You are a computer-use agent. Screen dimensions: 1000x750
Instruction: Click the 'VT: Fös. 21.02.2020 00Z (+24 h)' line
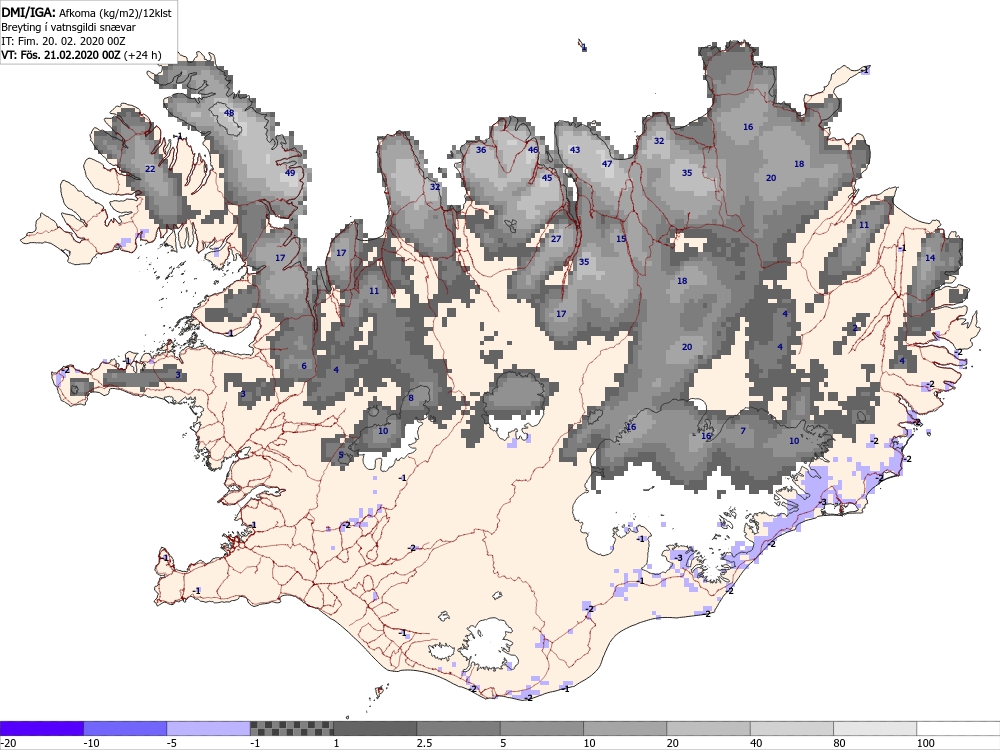coord(81,55)
